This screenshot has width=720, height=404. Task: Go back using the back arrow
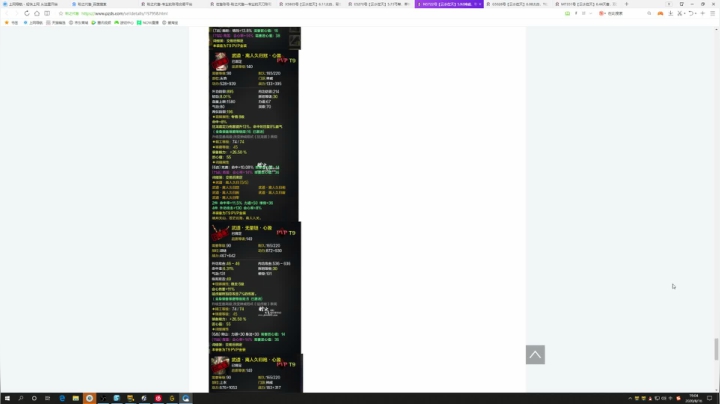(x=7, y=13)
